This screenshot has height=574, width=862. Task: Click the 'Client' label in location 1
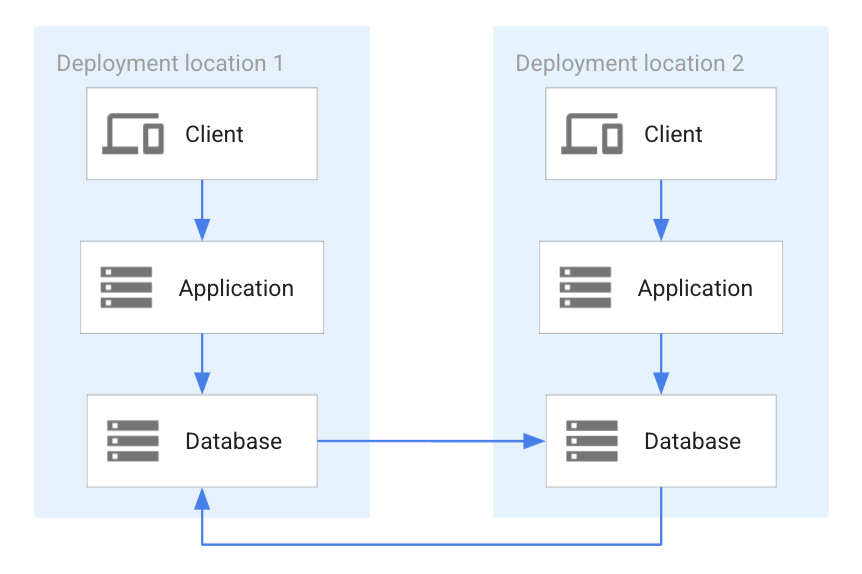(x=214, y=134)
